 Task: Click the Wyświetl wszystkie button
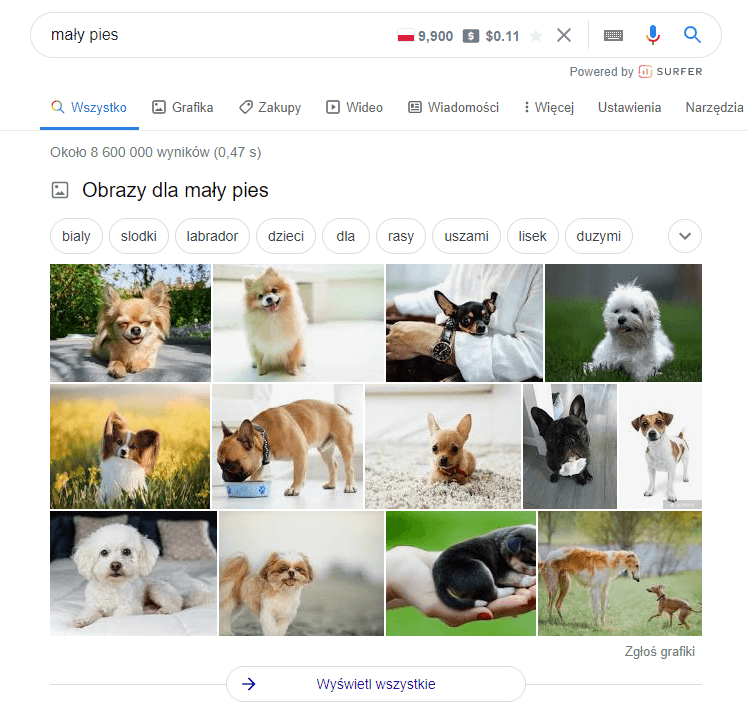[375, 684]
